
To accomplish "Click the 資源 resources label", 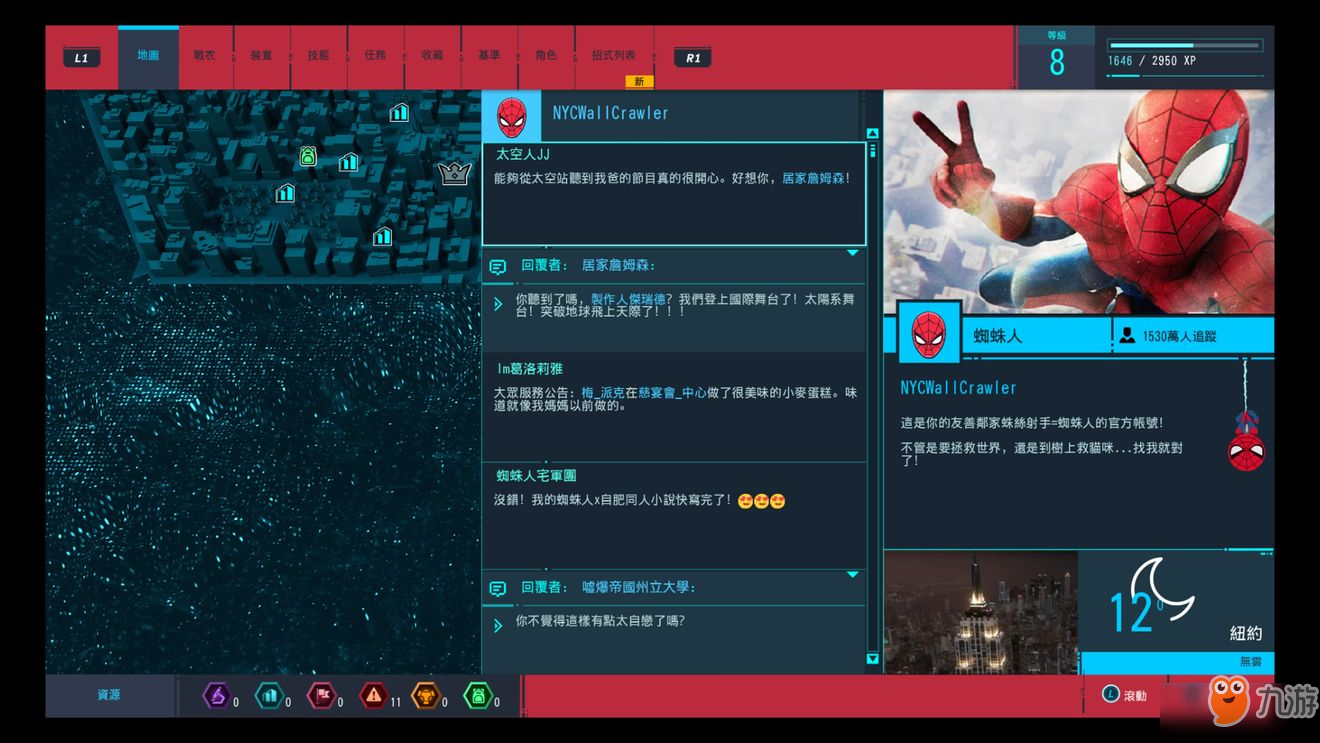I will point(109,695).
